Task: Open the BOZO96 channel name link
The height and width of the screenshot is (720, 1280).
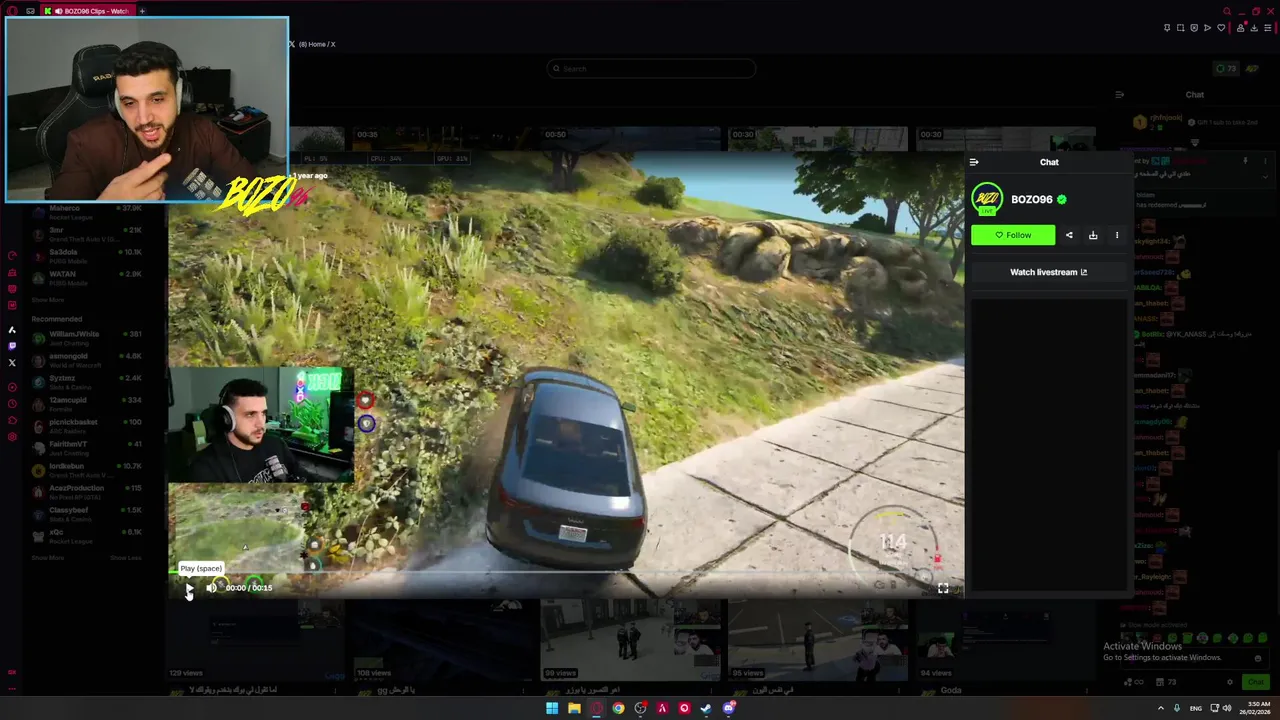Action: 1031,199
